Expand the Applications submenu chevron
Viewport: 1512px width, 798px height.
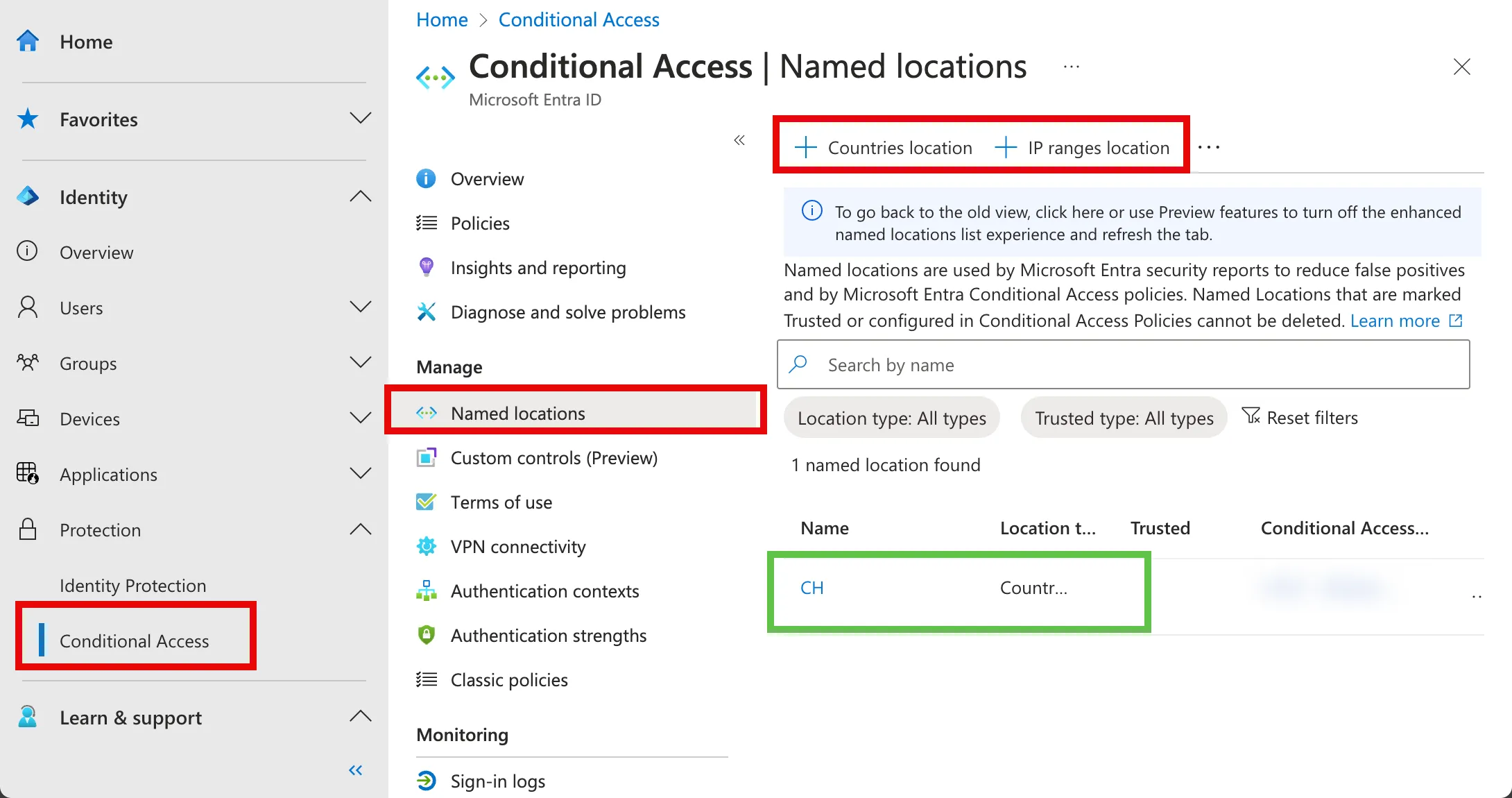[361, 473]
